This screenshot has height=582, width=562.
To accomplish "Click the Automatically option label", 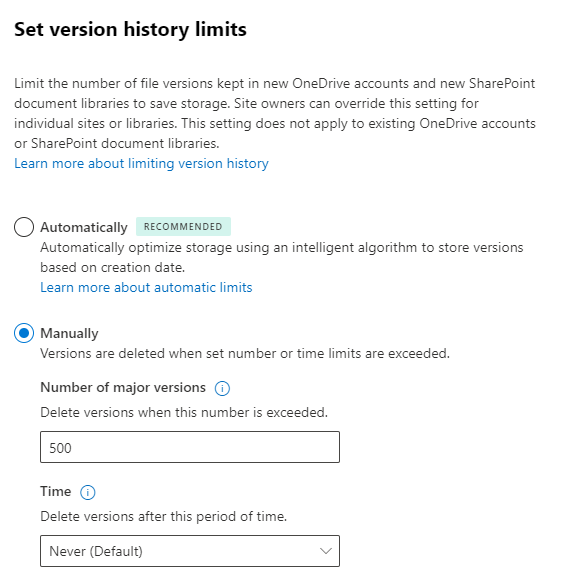I will tap(84, 227).
